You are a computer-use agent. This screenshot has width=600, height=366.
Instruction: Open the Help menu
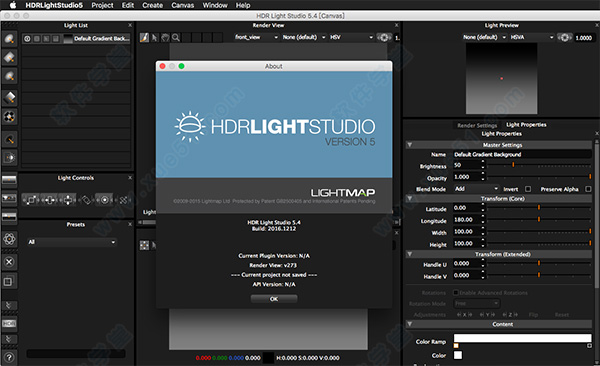(x=243, y=5)
